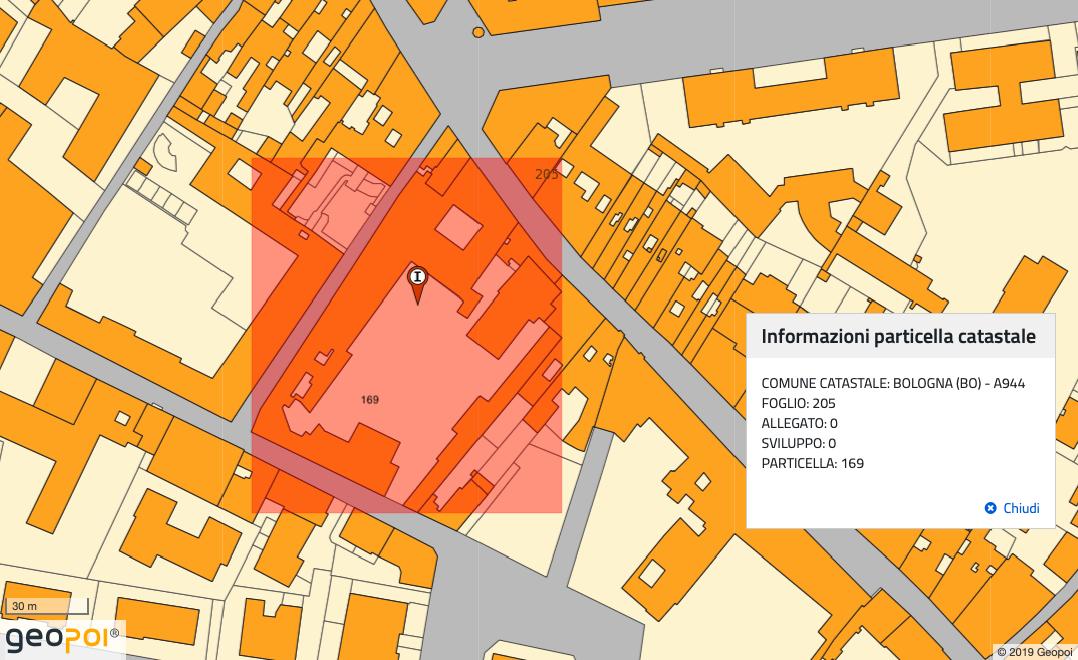The height and width of the screenshot is (660, 1078).
Task: Click the ALLEGATO: 0 line
Action: pyautogui.click(x=799, y=423)
